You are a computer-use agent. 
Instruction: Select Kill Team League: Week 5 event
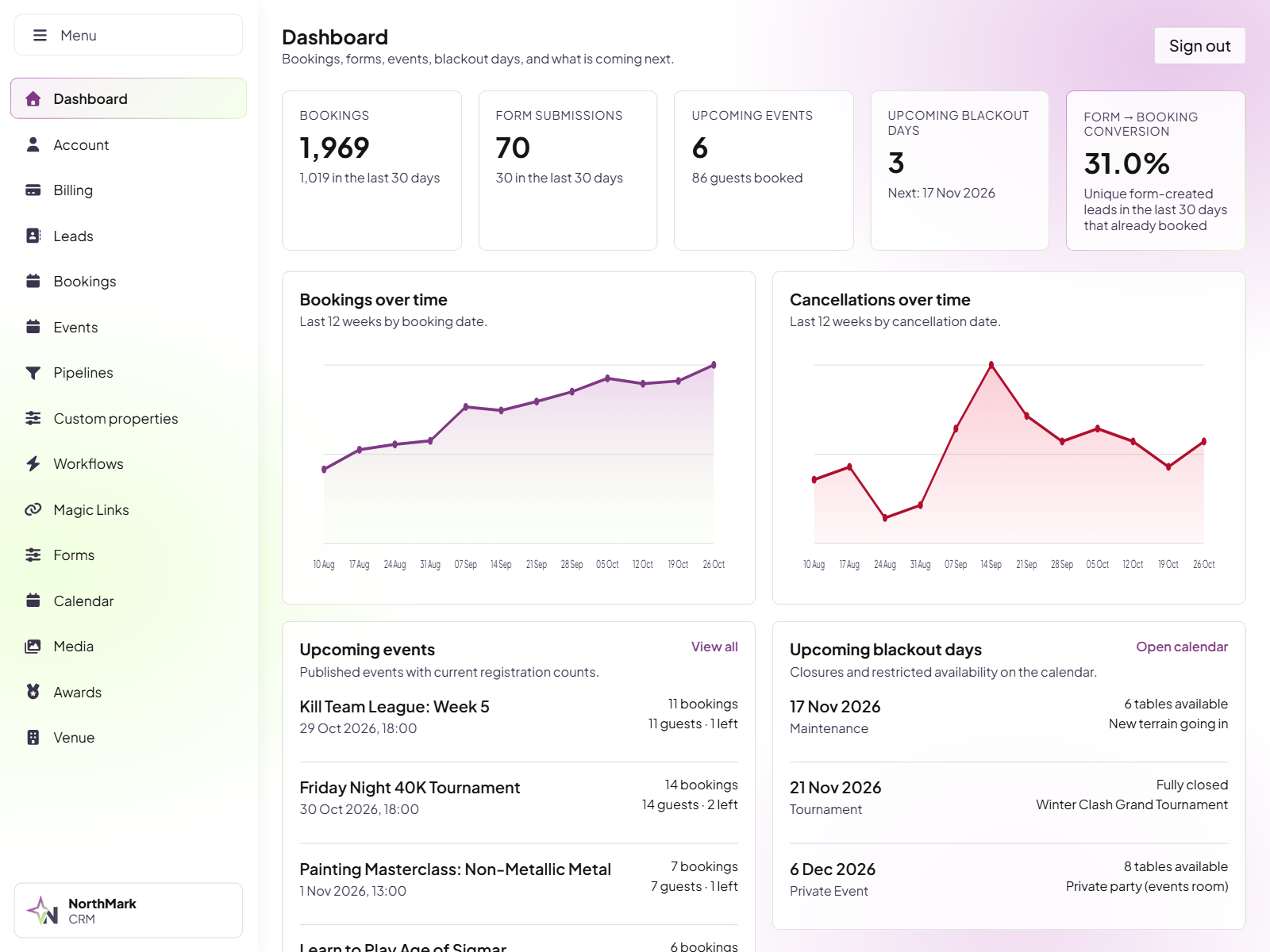pos(518,716)
